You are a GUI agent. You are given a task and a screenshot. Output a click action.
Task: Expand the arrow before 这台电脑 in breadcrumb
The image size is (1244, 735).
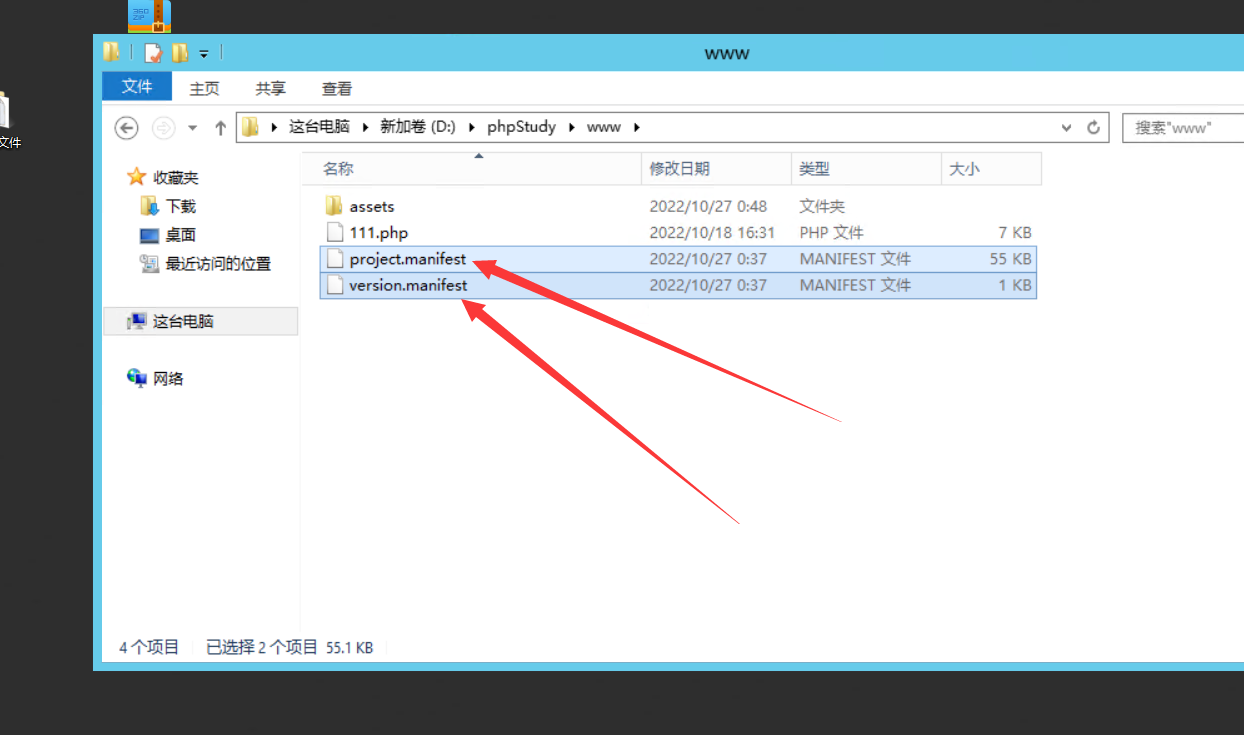[x=274, y=127]
